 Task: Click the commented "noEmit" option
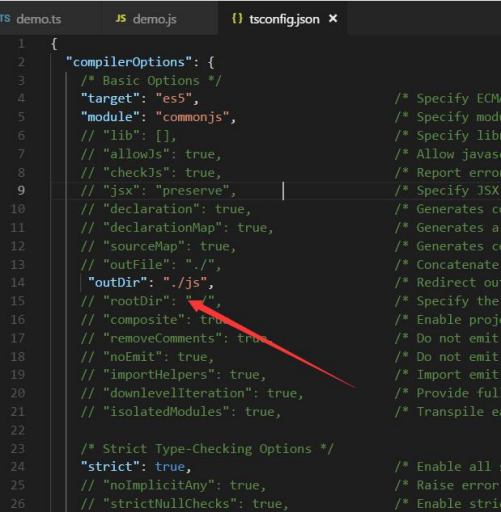click(x=147, y=357)
